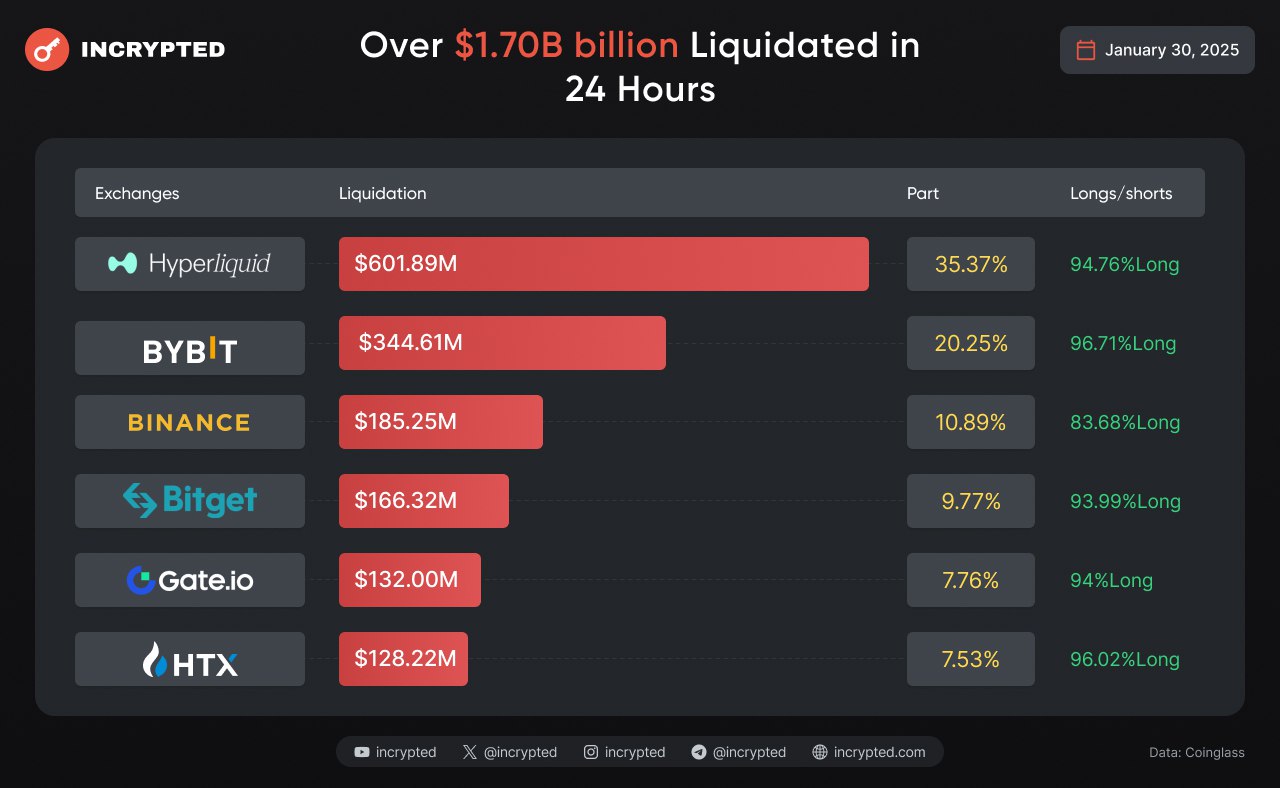1280x788 pixels.
Task: Click the Data: Coinglass source text
Action: (x=1197, y=752)
